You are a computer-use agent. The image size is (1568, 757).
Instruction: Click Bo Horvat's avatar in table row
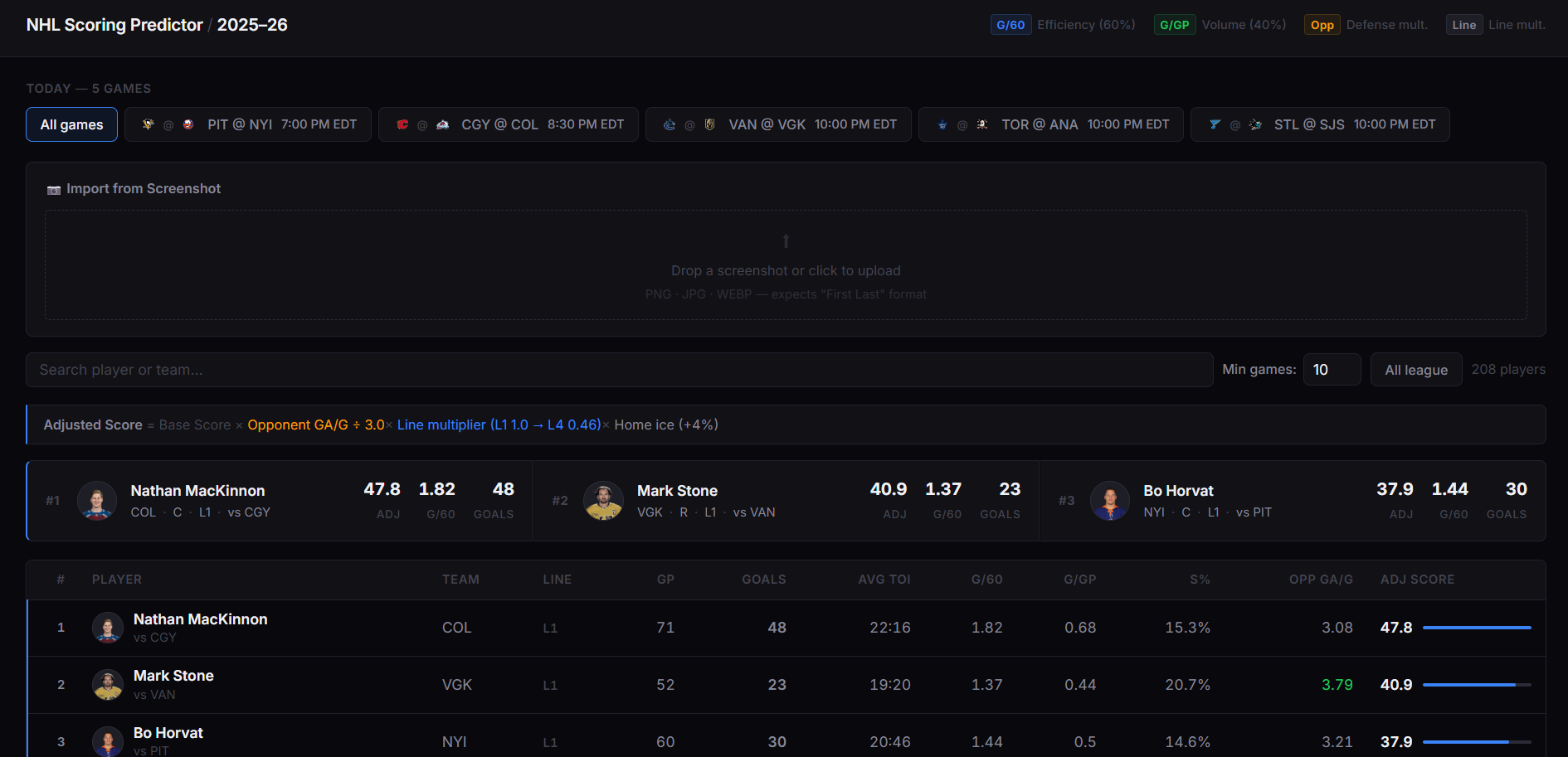pyautogui.click(x=108, y=741)
